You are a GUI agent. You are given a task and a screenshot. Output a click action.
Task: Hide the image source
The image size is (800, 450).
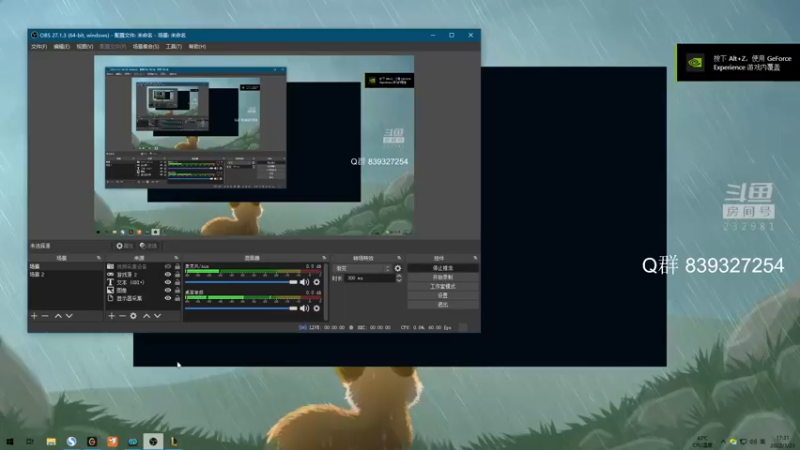pyautogui.click(x=167, y=290)
